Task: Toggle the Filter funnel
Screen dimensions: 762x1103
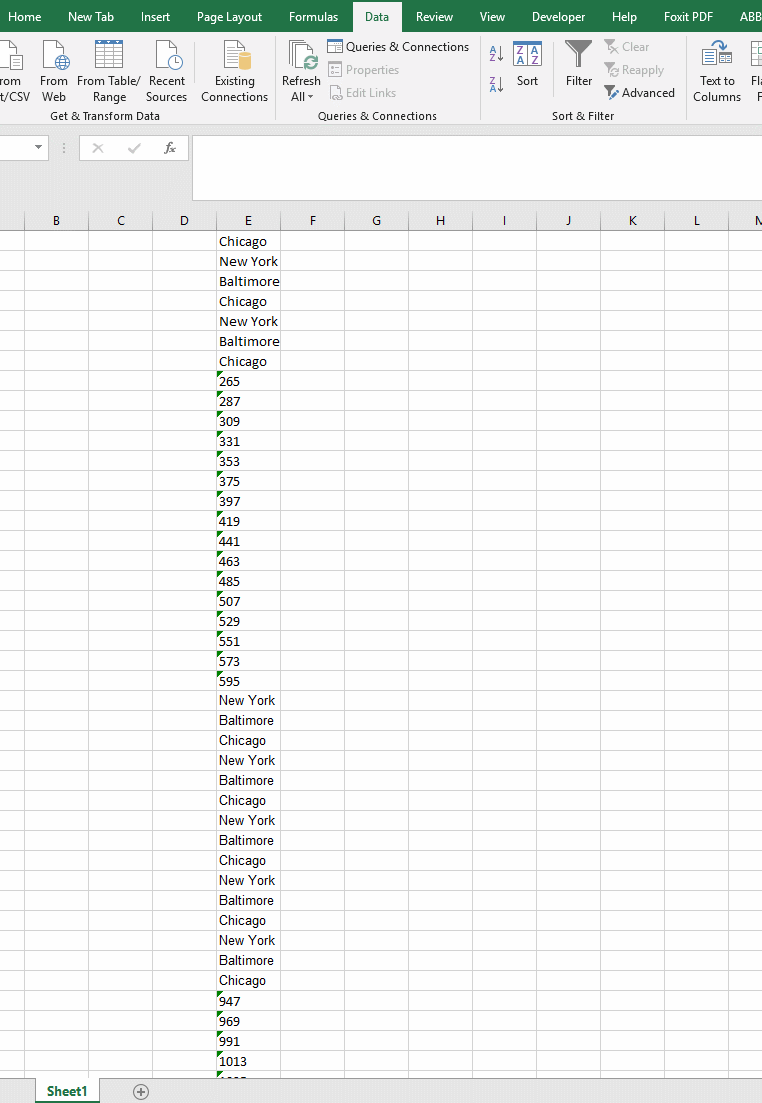Action: click(578, 64)
